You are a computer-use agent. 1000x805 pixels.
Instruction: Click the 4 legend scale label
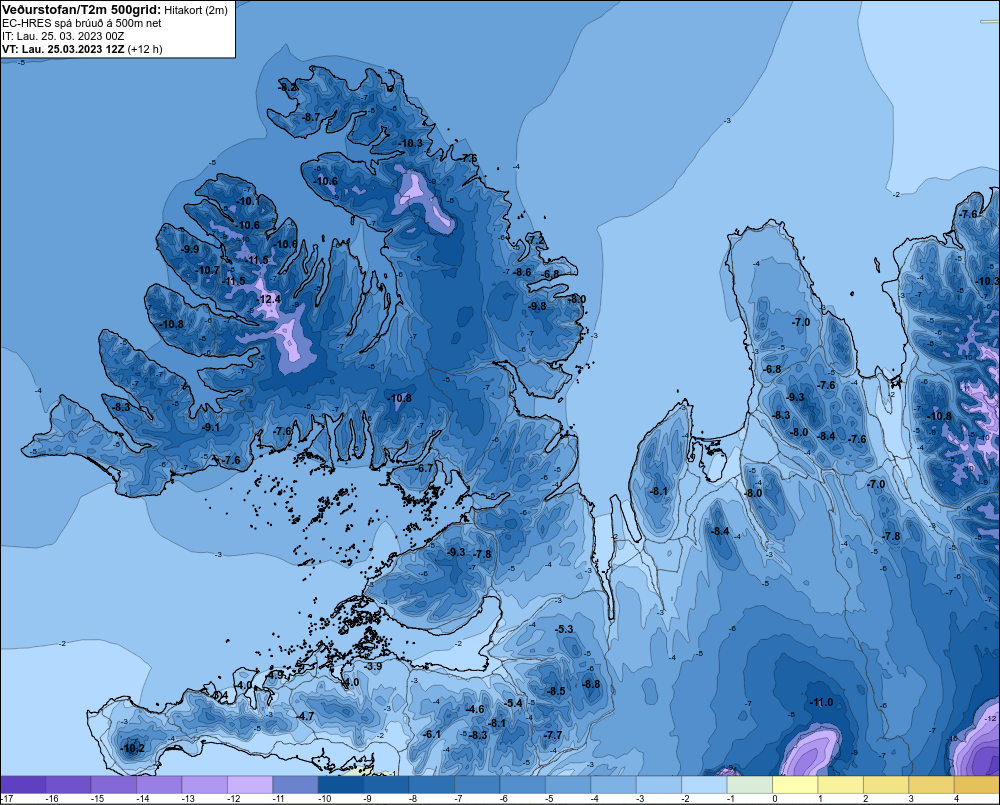(956, 799)
